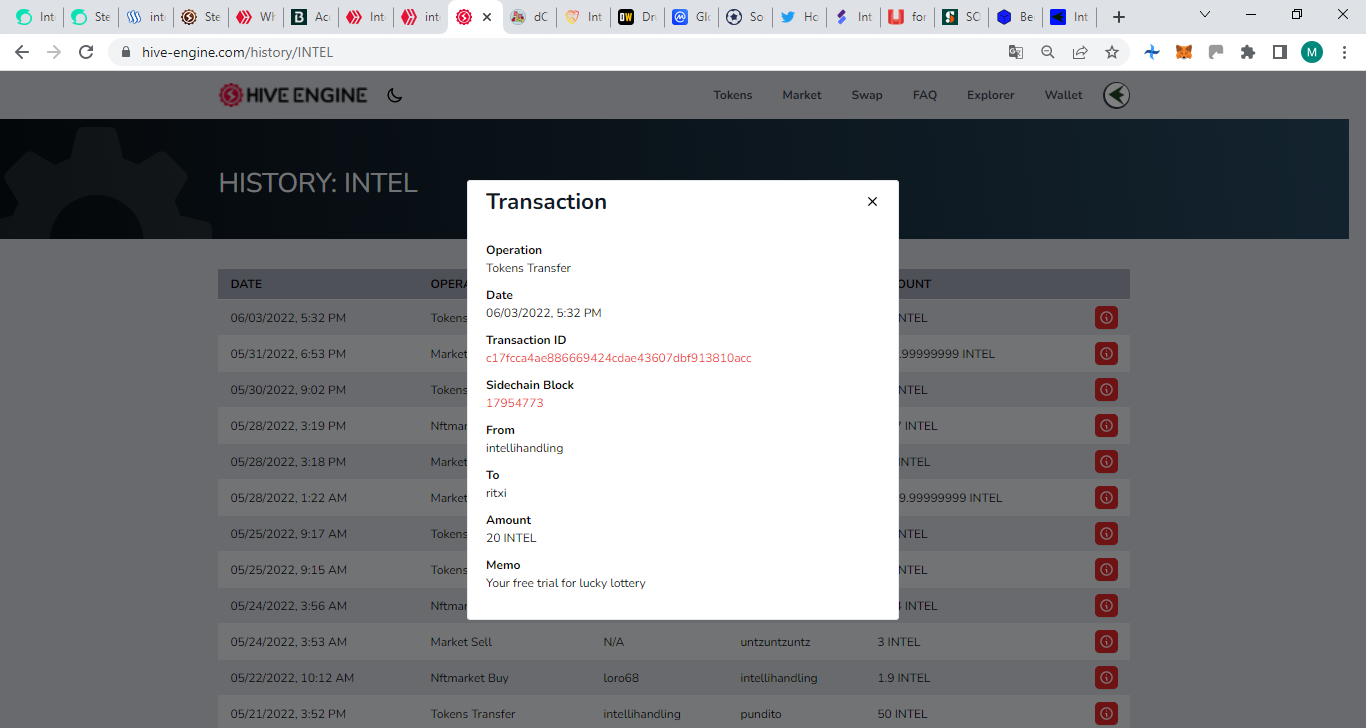Open the FAQ page
The image size is (1366, 728).
click(x=925, y=95)
